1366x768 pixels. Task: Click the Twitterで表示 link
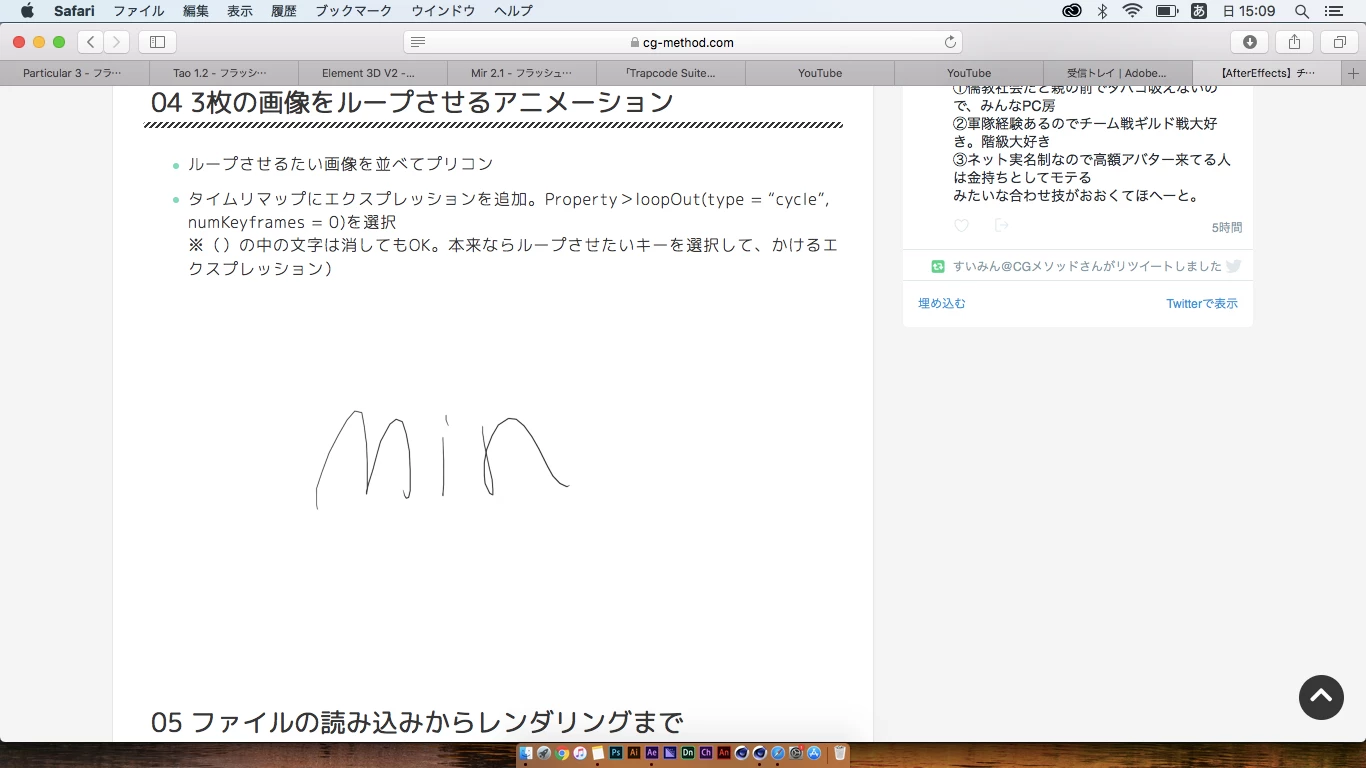(1202, 303)
